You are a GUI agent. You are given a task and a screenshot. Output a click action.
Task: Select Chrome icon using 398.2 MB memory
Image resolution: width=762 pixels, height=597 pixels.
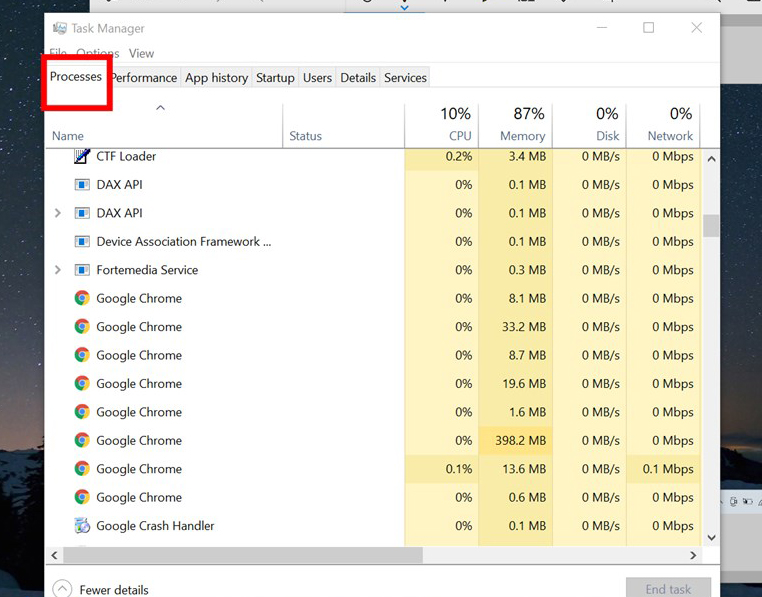pos(82,440)
